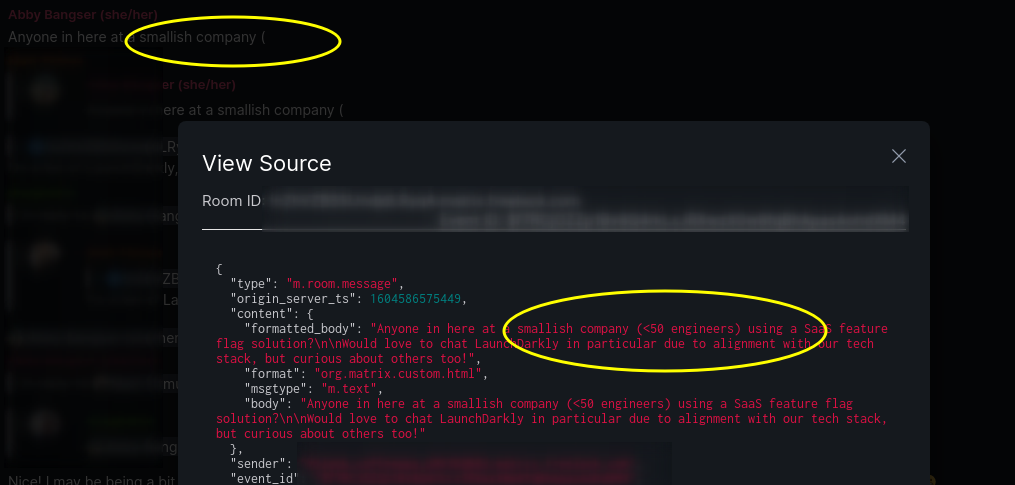Click the "m.text" value
This screenshot has width=1015, height=485.
(x=350, y=389)
